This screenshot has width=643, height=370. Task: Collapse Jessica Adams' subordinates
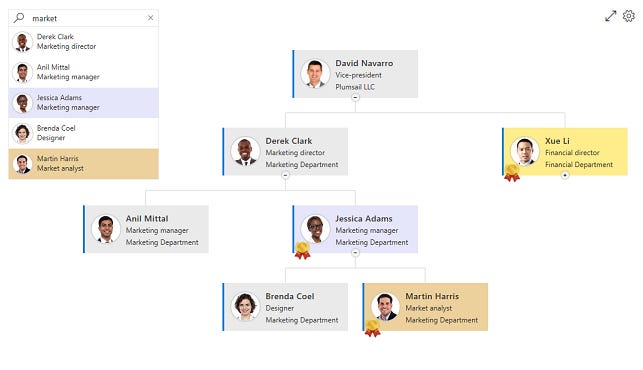point(355,253)
